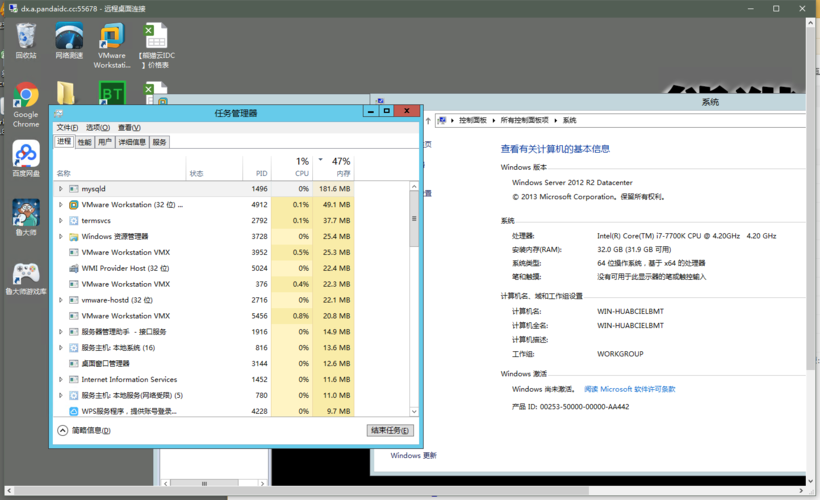Open the 文件(F) menu in Task Manager
The image size is (820, 500).
[x=67, y=128]
